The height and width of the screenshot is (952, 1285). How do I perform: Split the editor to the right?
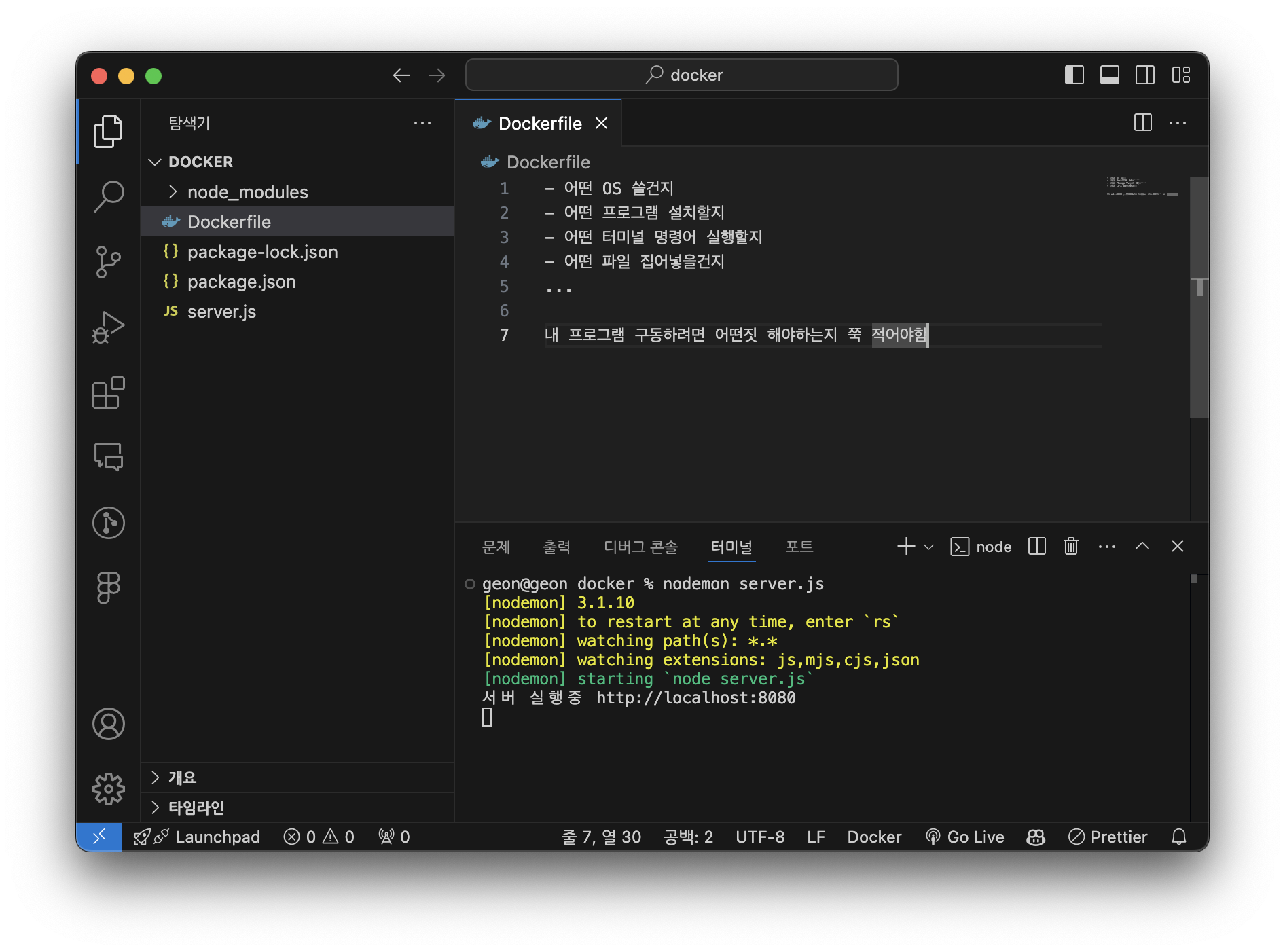pos(1143,123)
